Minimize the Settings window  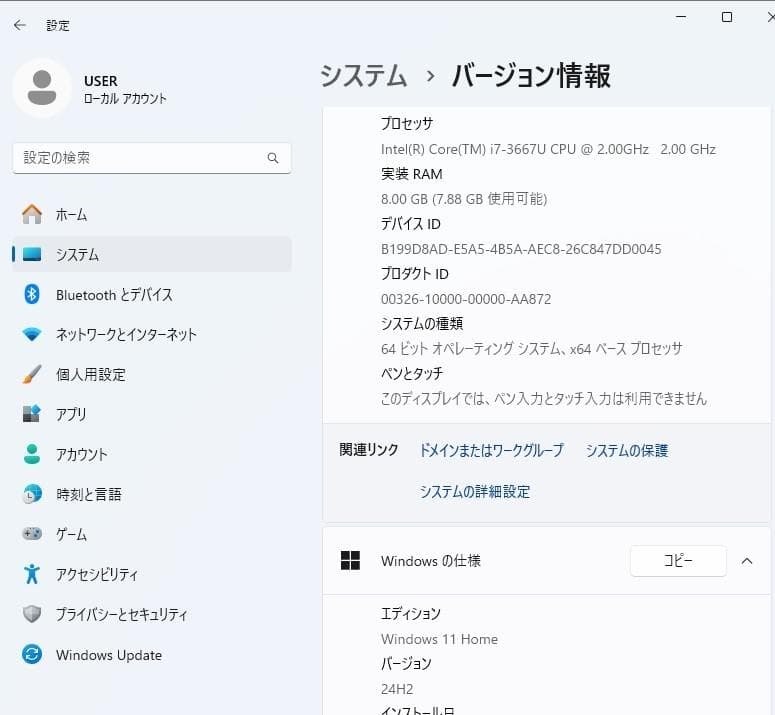pos(681,17)
